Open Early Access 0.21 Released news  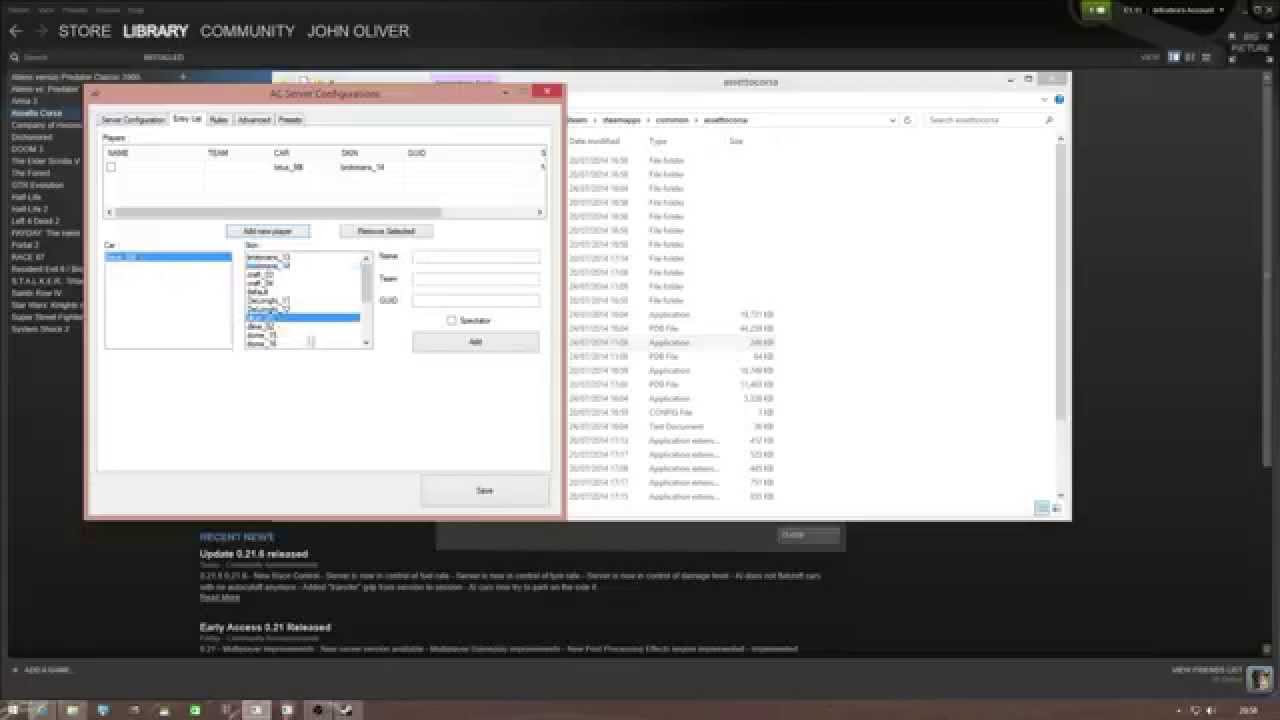coord(265,627)
